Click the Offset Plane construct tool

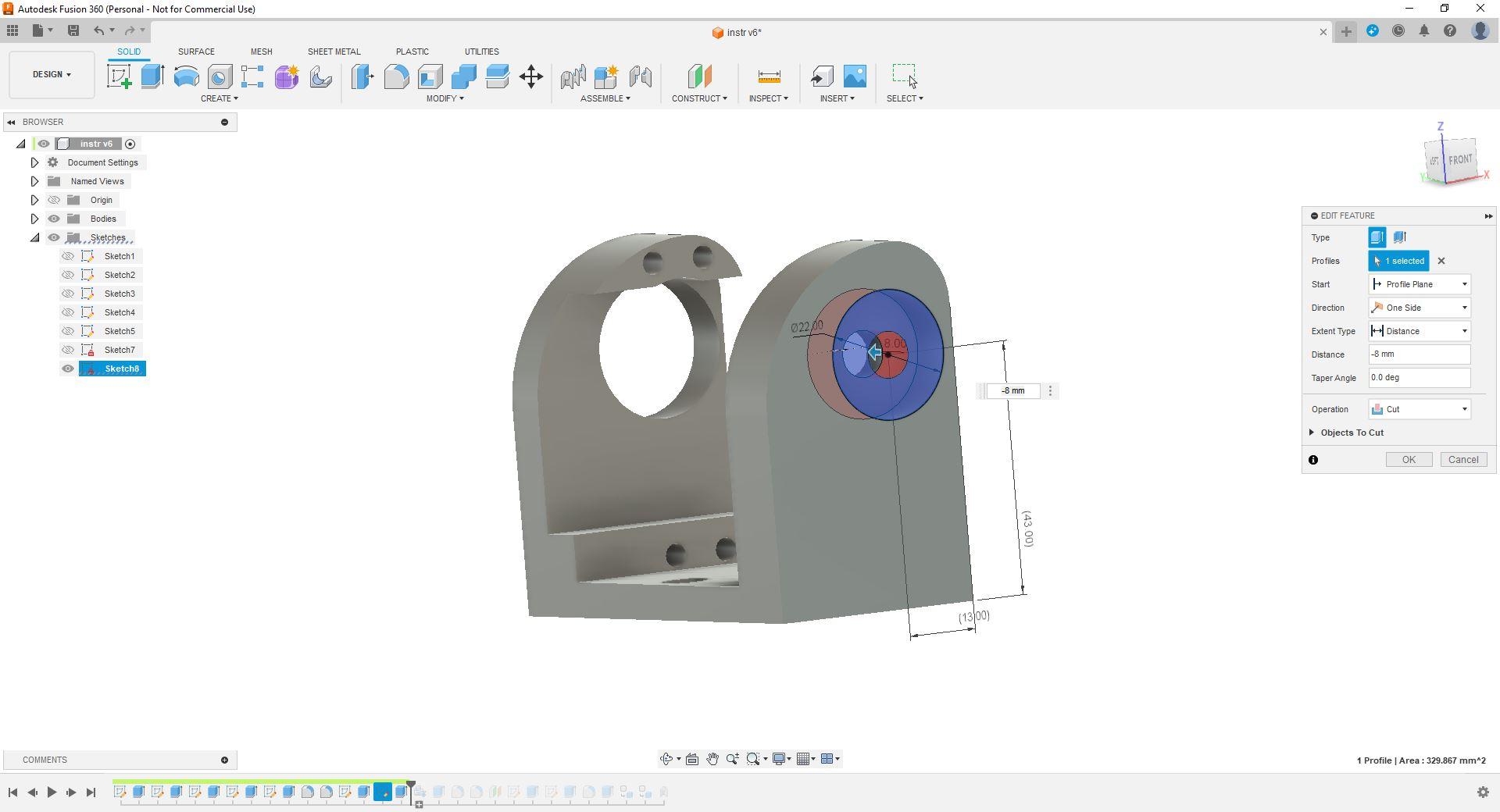[699, 77]
